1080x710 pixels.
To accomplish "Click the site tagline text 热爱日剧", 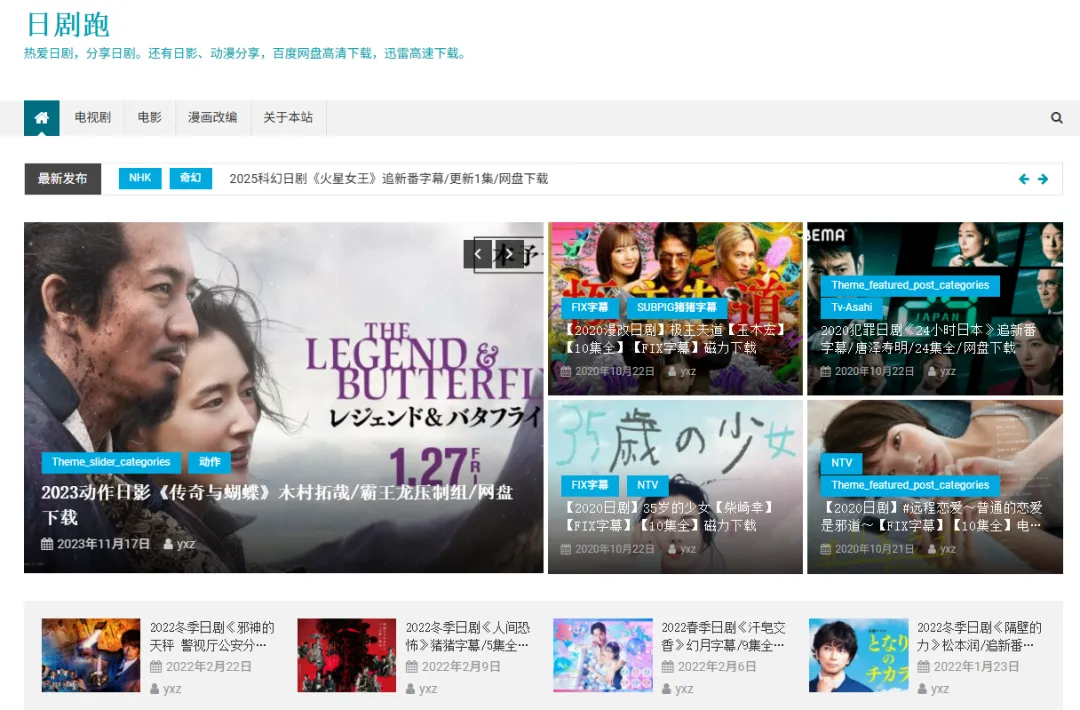I will (246, 54).
